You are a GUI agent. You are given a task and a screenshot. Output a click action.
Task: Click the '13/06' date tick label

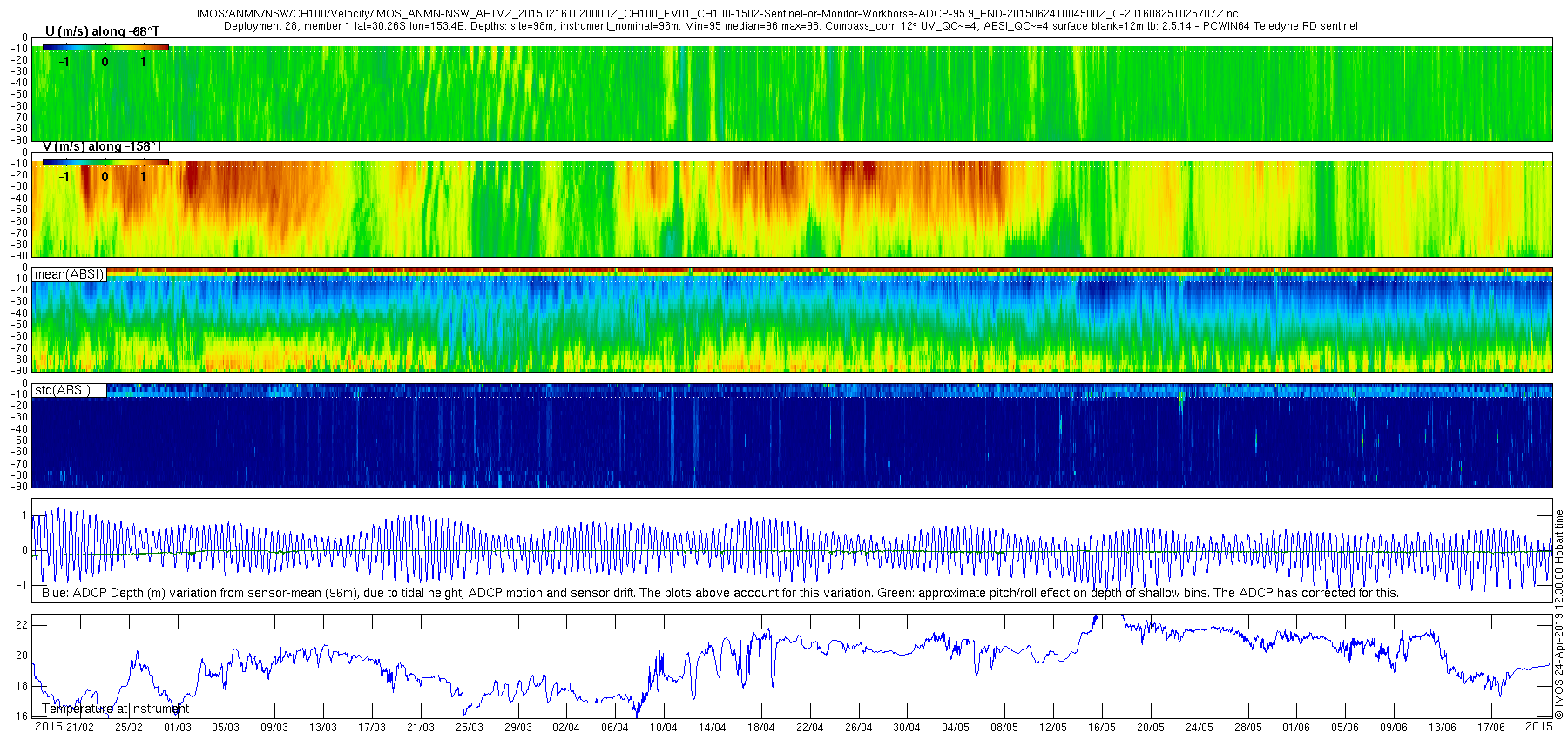point(1443,727)
